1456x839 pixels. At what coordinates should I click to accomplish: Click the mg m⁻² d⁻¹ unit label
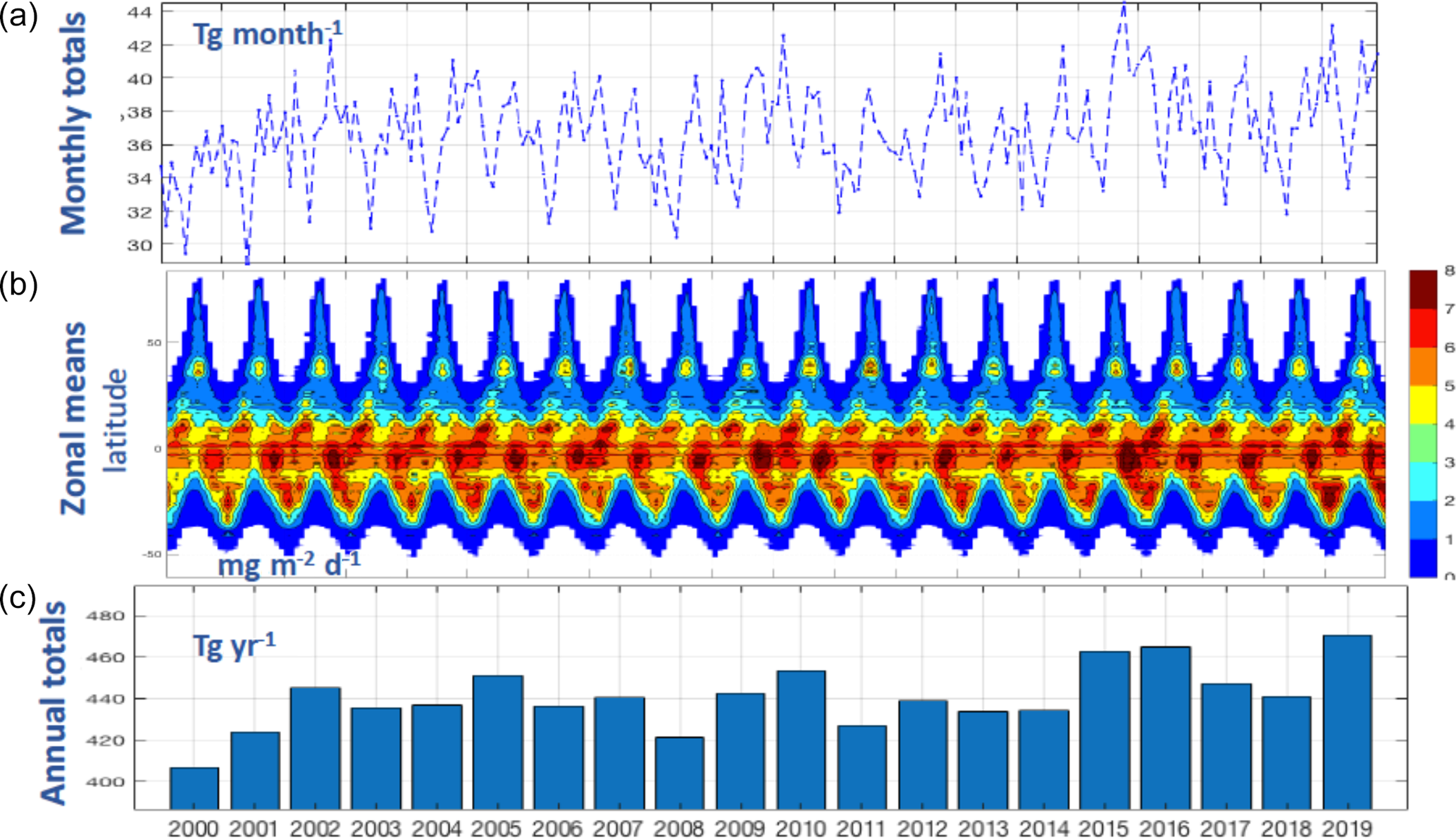pyautogui.click(x=289, y=564)
